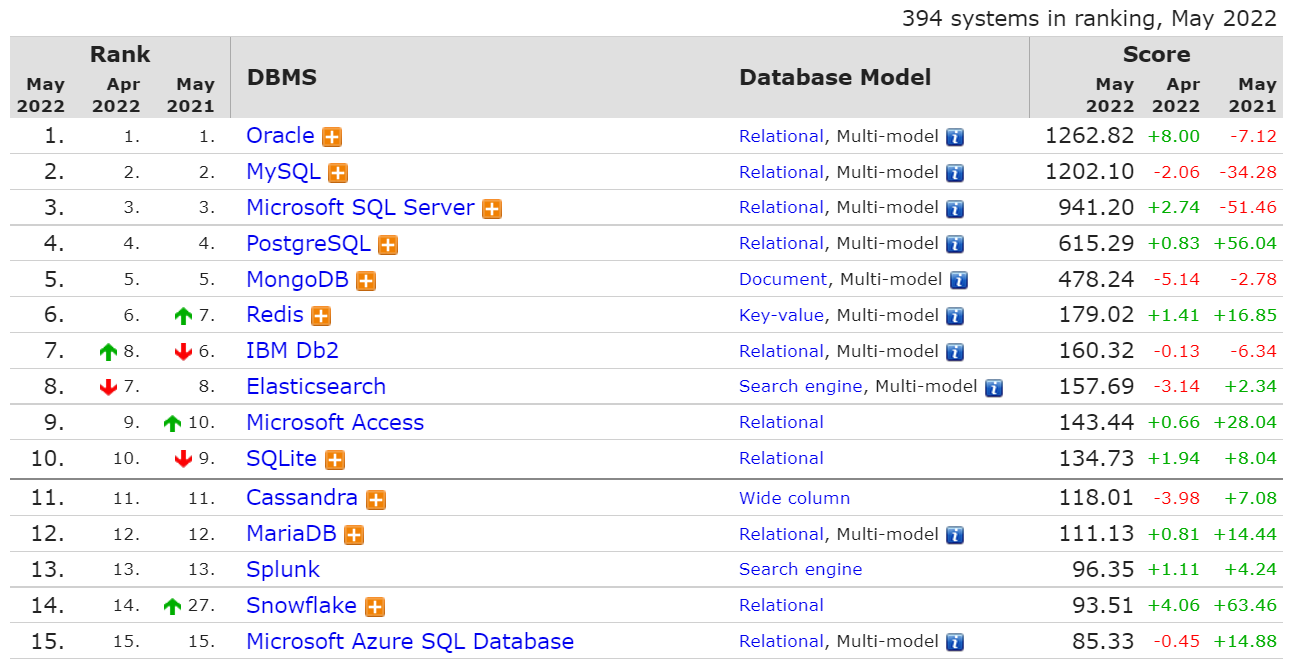Screen dimensions: 1302x665
Task: Expand the plus icon next to PostgreSQL
Action: (388, 245)
